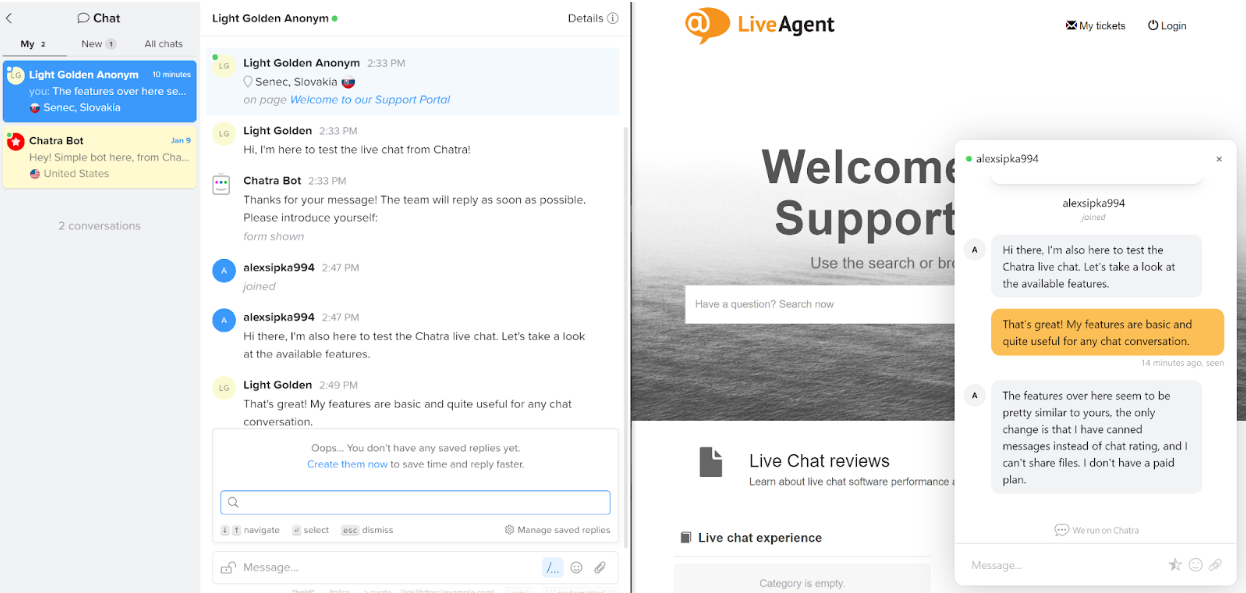Open the emoji picker in agent message box
Image resolution: width=1246 pixels, height=593 pixels.
coord(576,567)
